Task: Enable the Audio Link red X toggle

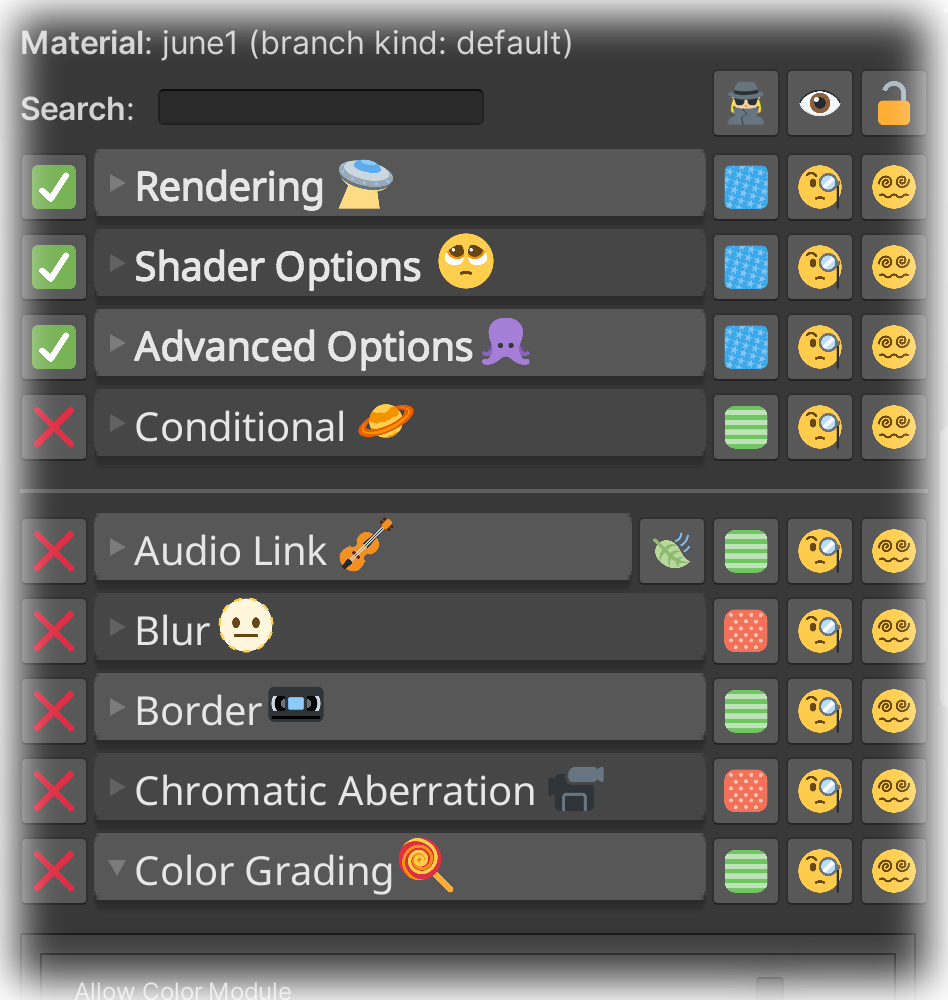Action: (x=54, y=551)
